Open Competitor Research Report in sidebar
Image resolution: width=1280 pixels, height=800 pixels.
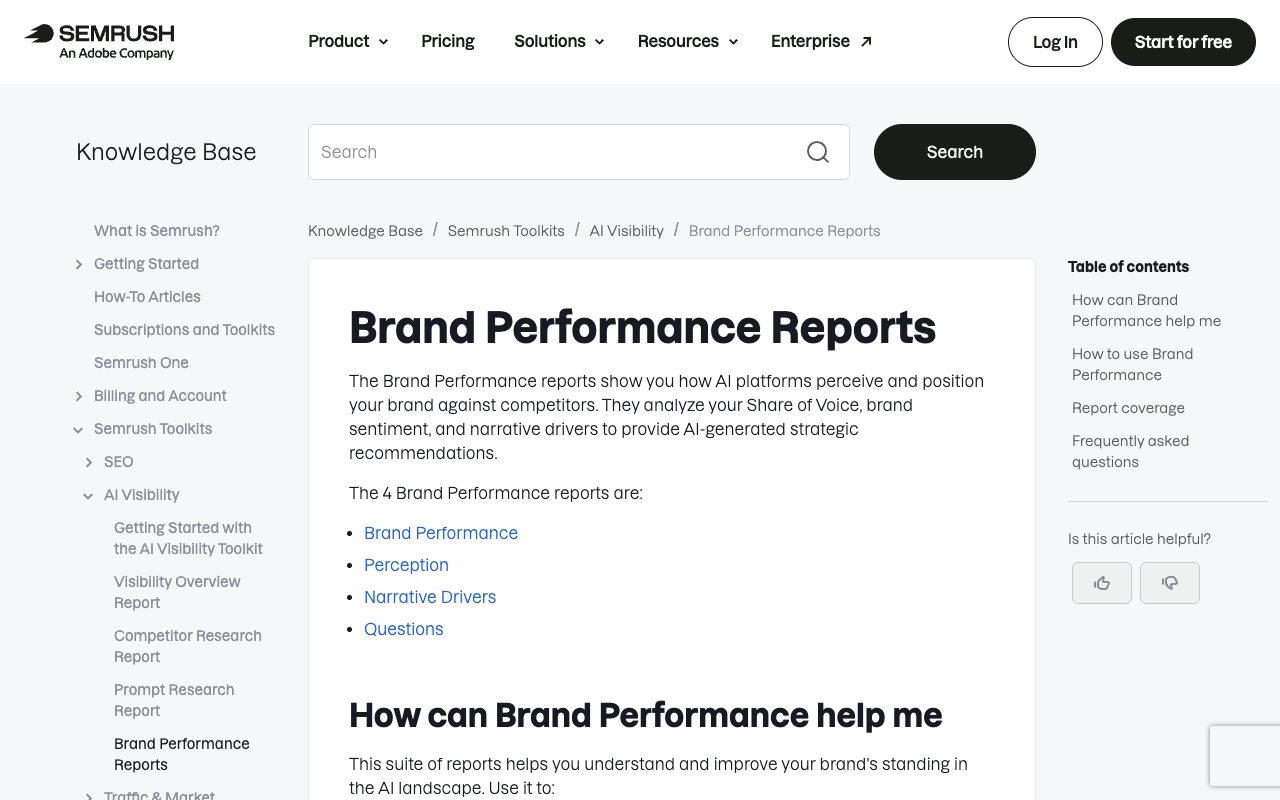188,646
